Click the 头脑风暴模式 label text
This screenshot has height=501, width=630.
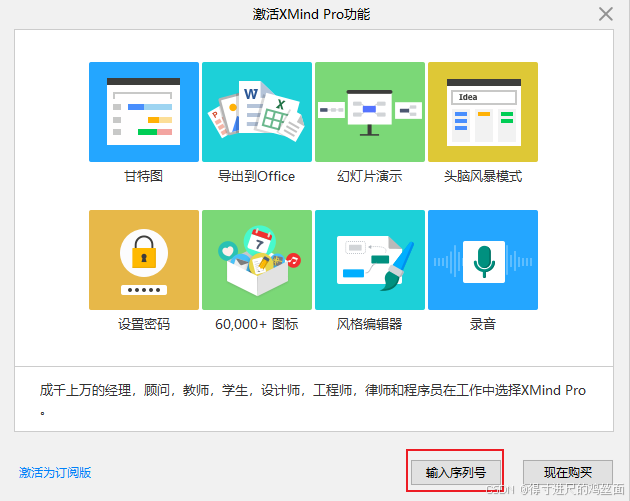point(483,176)
